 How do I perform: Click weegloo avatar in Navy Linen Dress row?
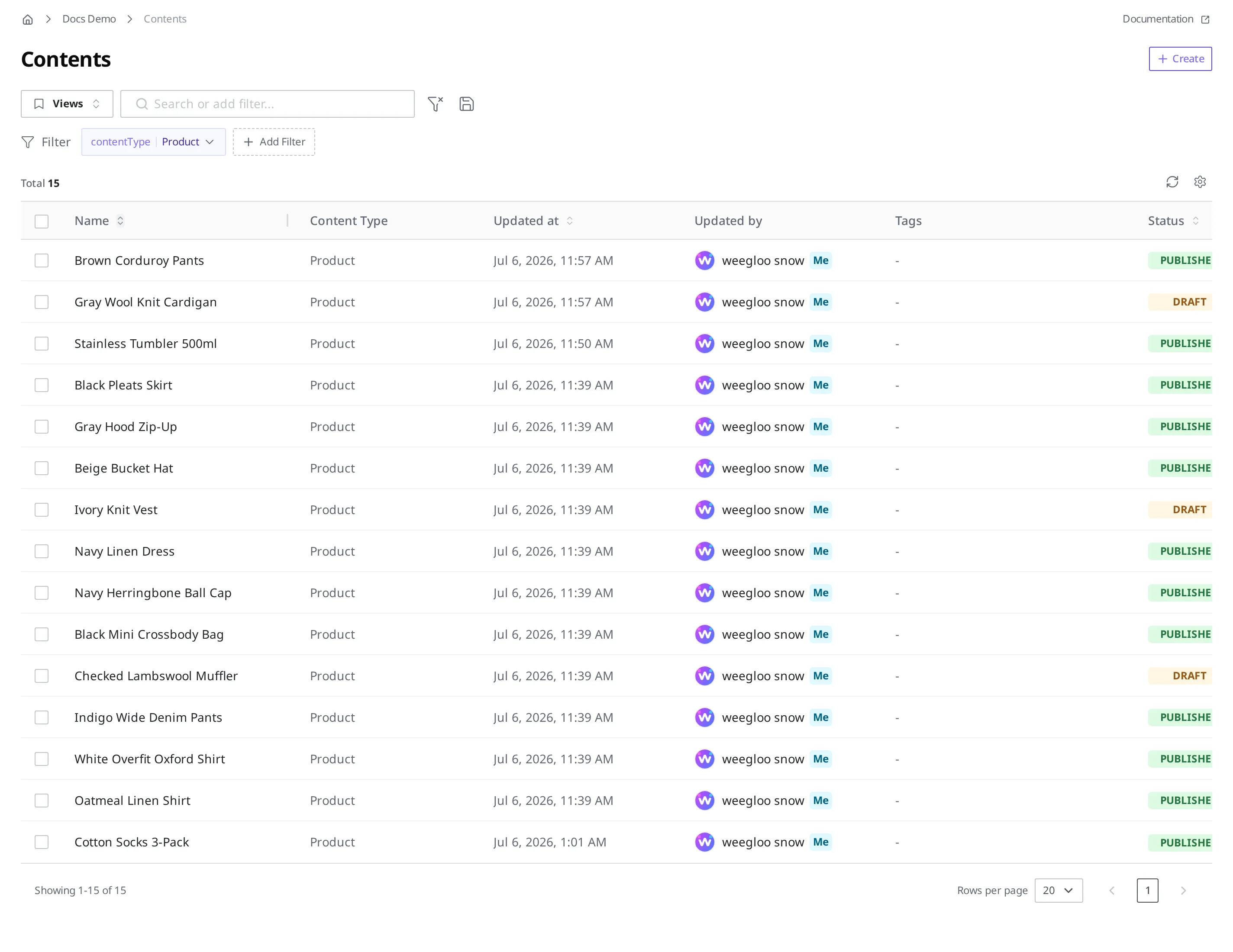point(704,551)
